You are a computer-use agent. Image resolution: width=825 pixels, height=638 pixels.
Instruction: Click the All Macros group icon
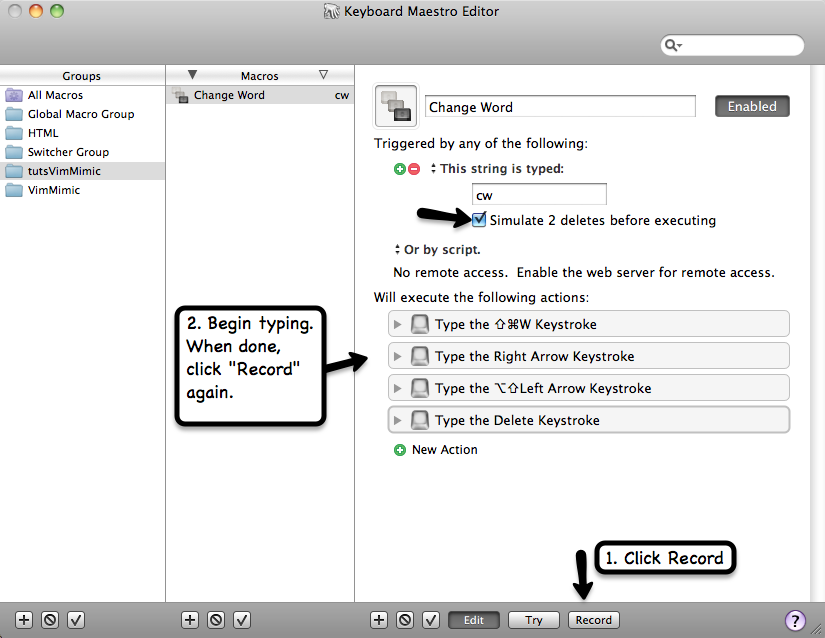click(14, 95)
